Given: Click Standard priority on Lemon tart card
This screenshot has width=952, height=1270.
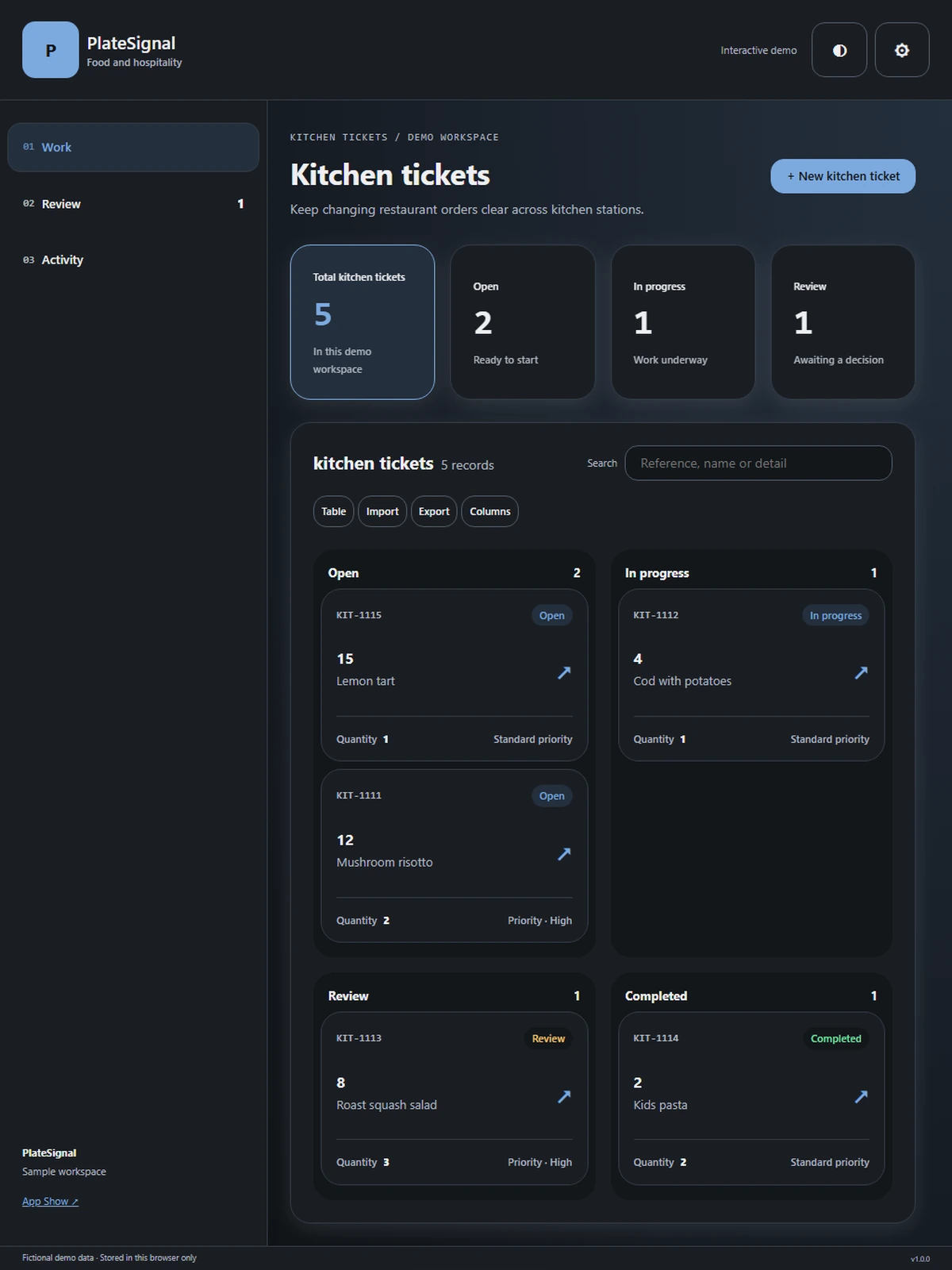Looking at the screenshot, I should 532,739.
